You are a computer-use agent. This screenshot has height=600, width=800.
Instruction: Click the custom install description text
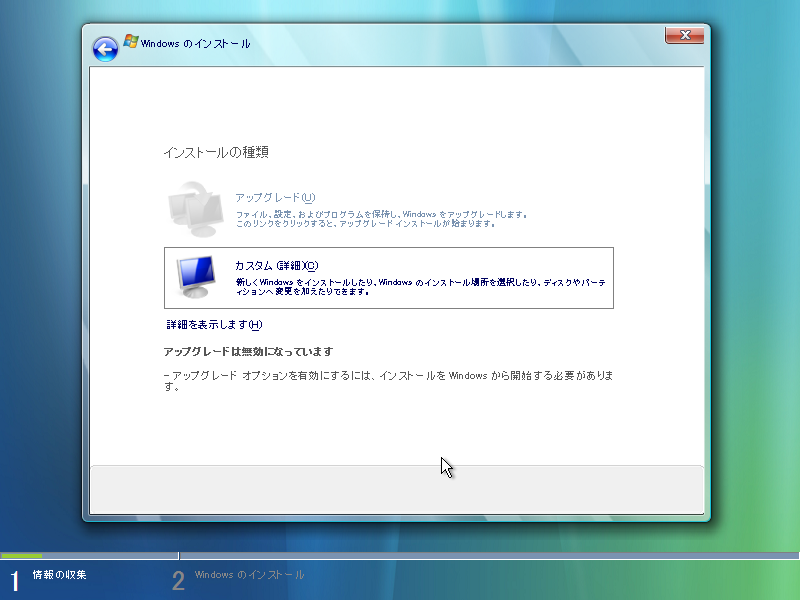click(x=420, y=286)
